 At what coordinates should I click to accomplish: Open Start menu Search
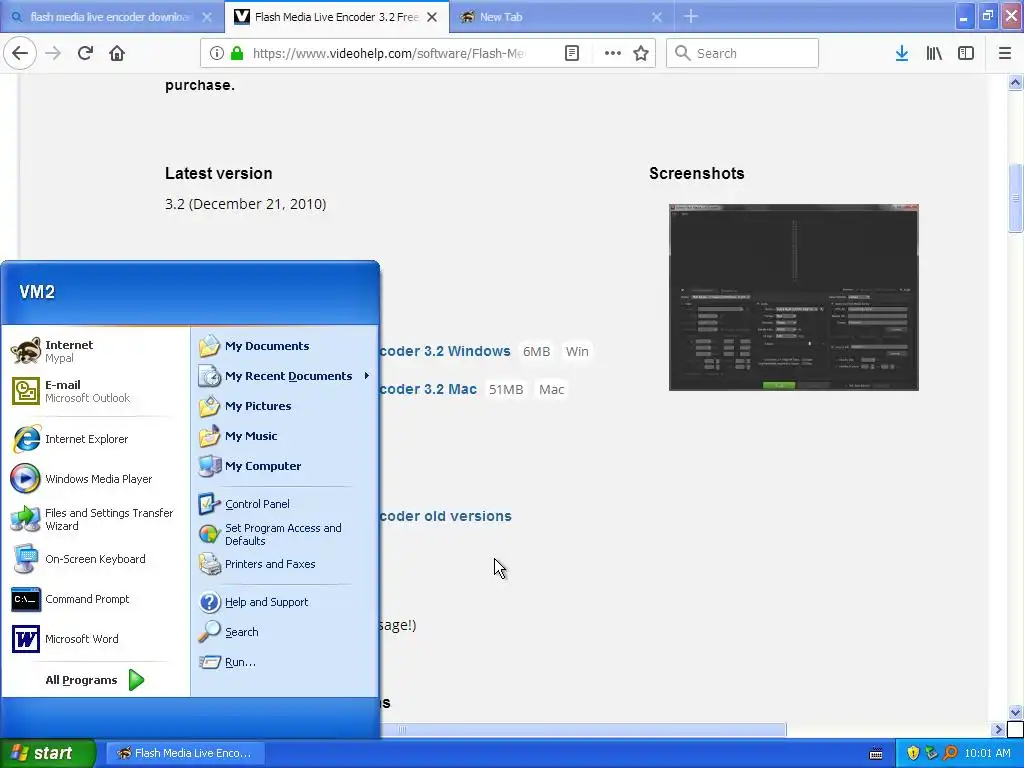point(285,632)
